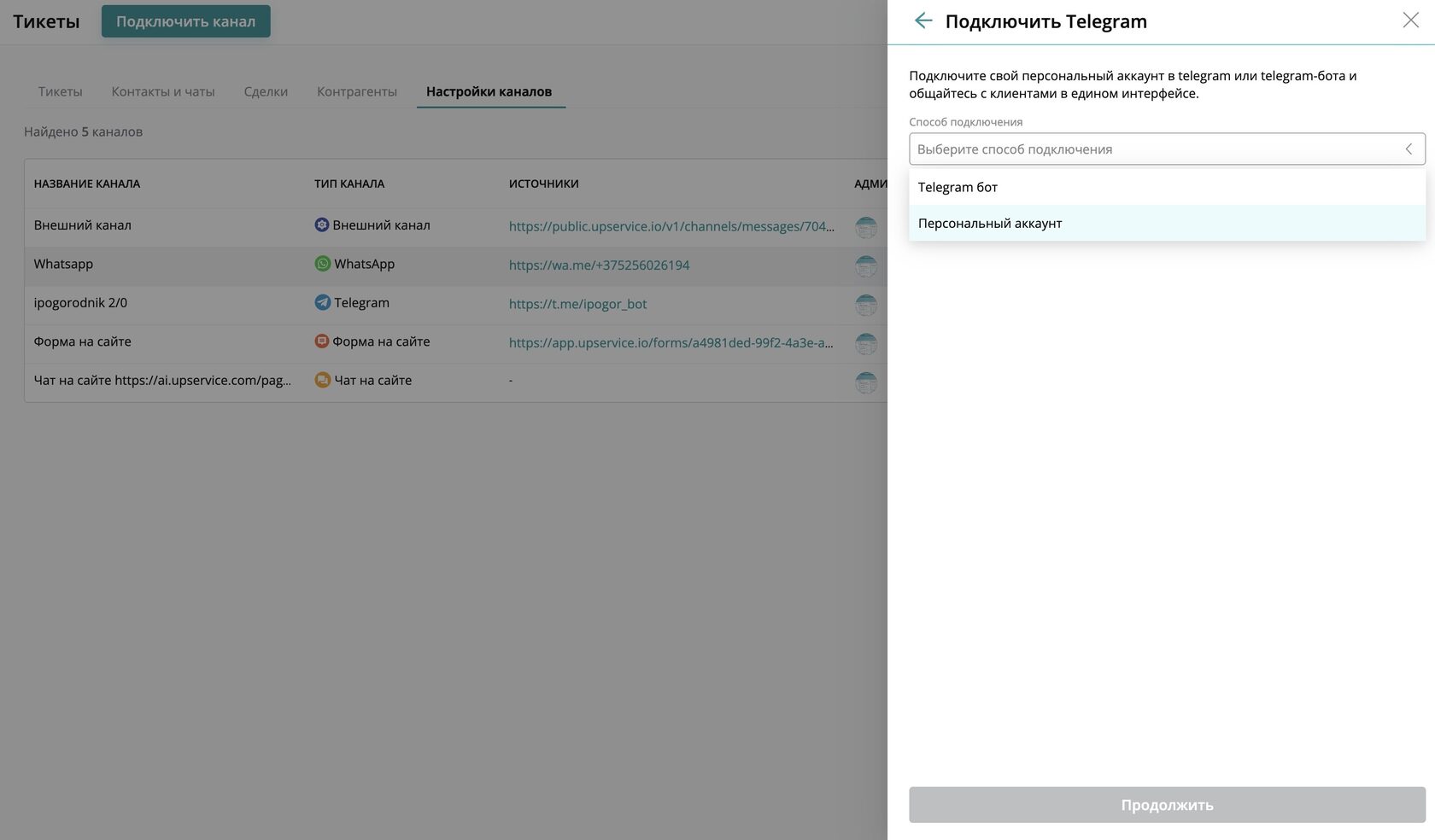
Task: Click the Продолжить button
Action: pyautogui.click(x=1167, y=805)
